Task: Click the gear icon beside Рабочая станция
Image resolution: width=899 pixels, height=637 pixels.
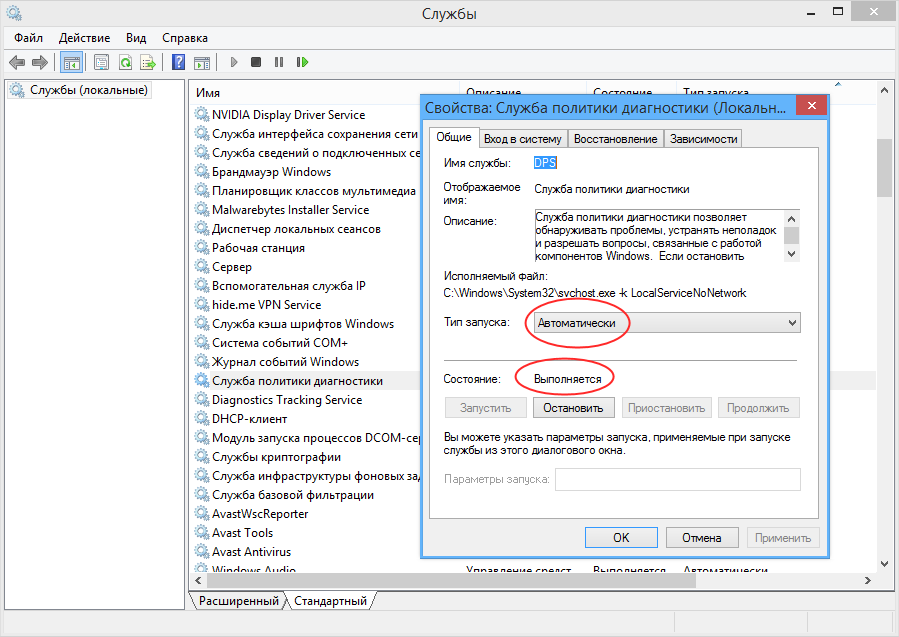Action: (x=202, y=247)
